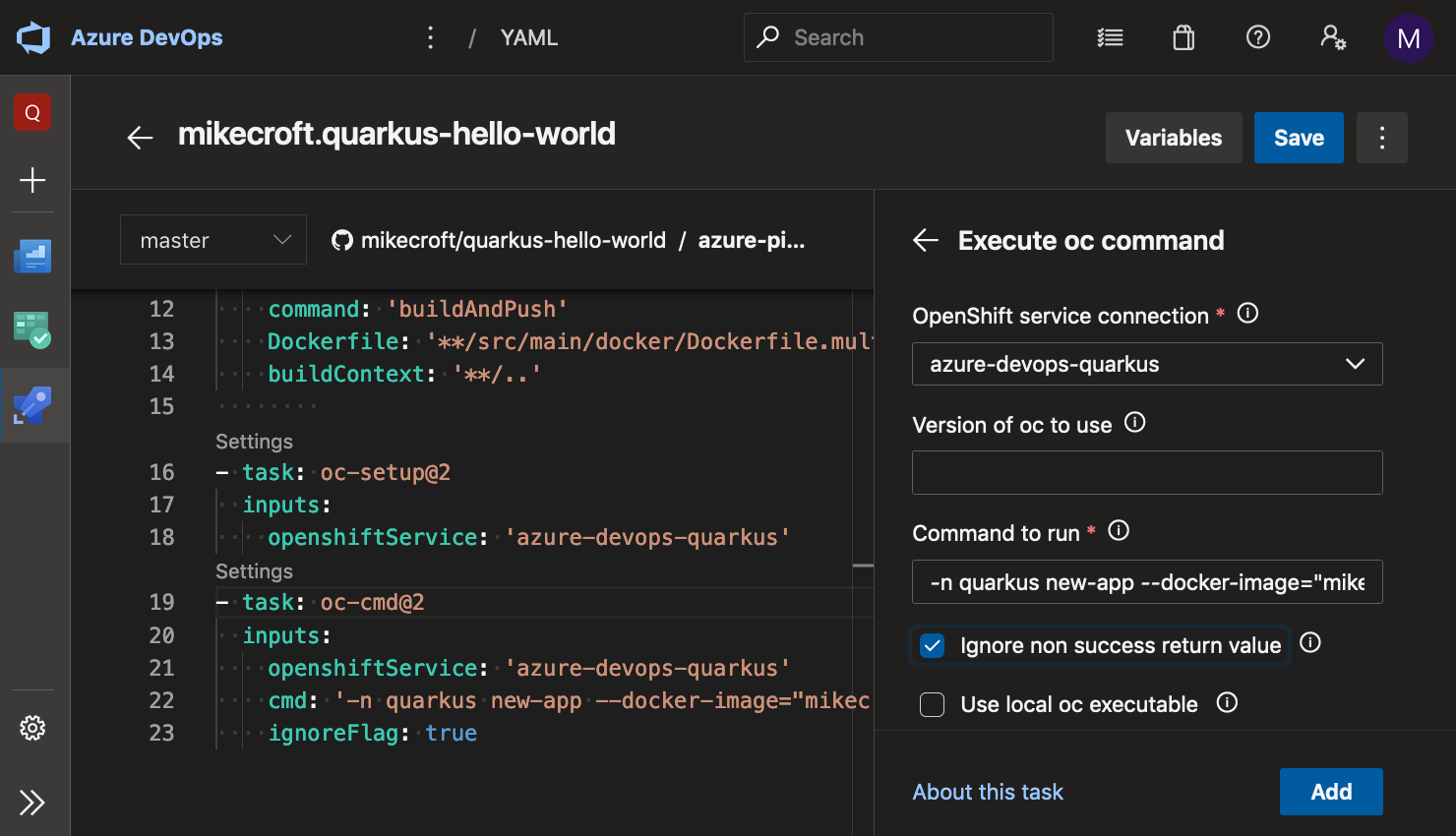1456x836 pixels.
Task: Click the buildContext line 14 text
Action: pyautogui.click(x=404, y=374)
